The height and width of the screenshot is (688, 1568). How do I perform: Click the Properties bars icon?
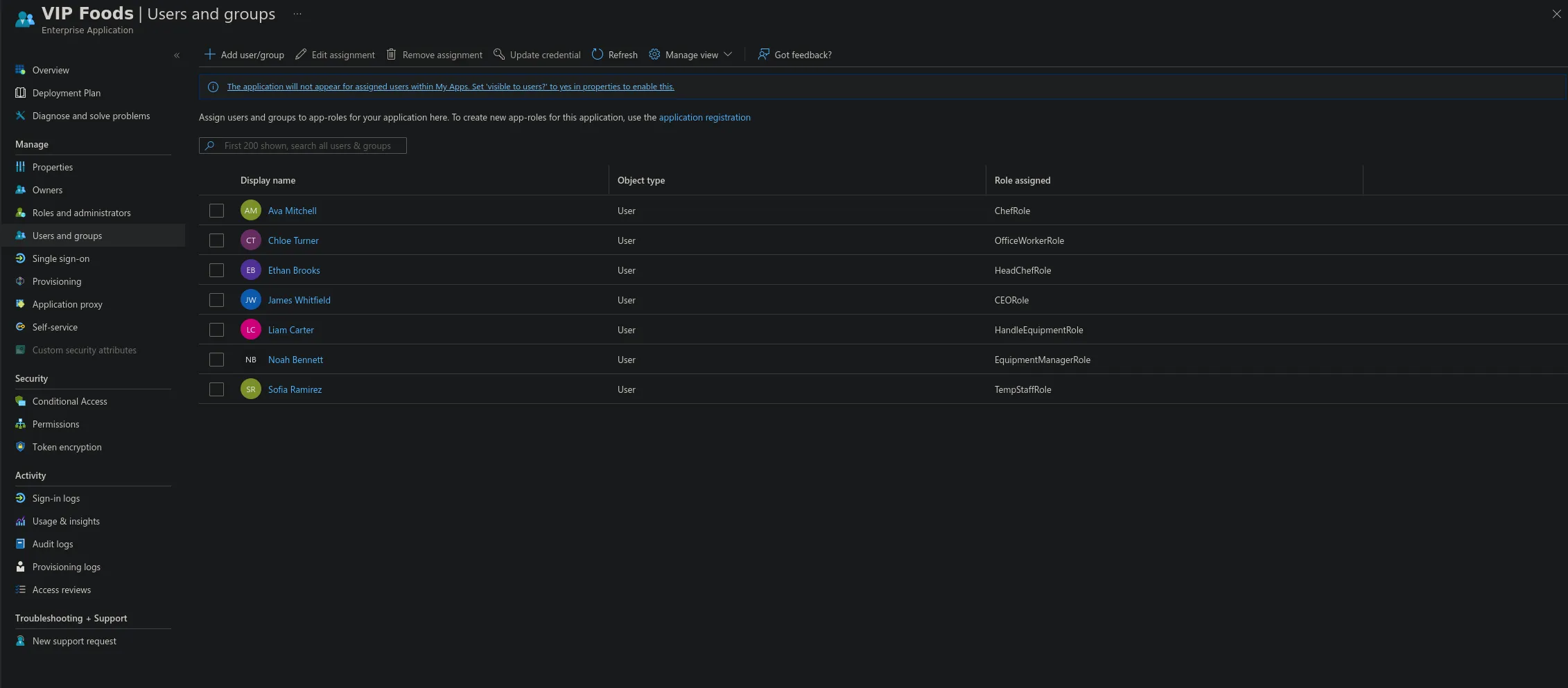click(20, 167)
